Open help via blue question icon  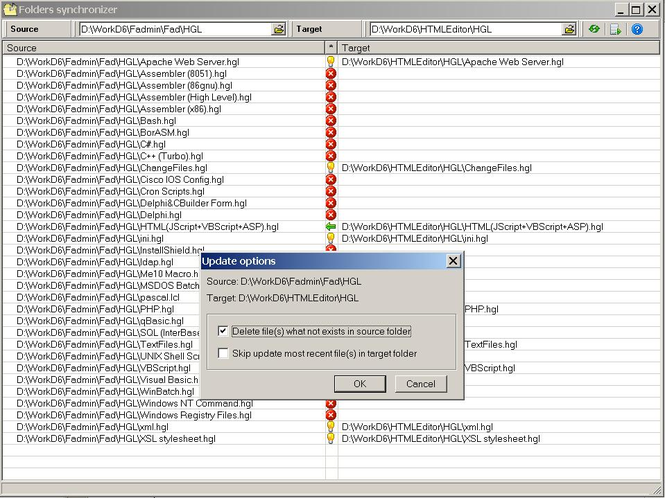coord(637,29)
